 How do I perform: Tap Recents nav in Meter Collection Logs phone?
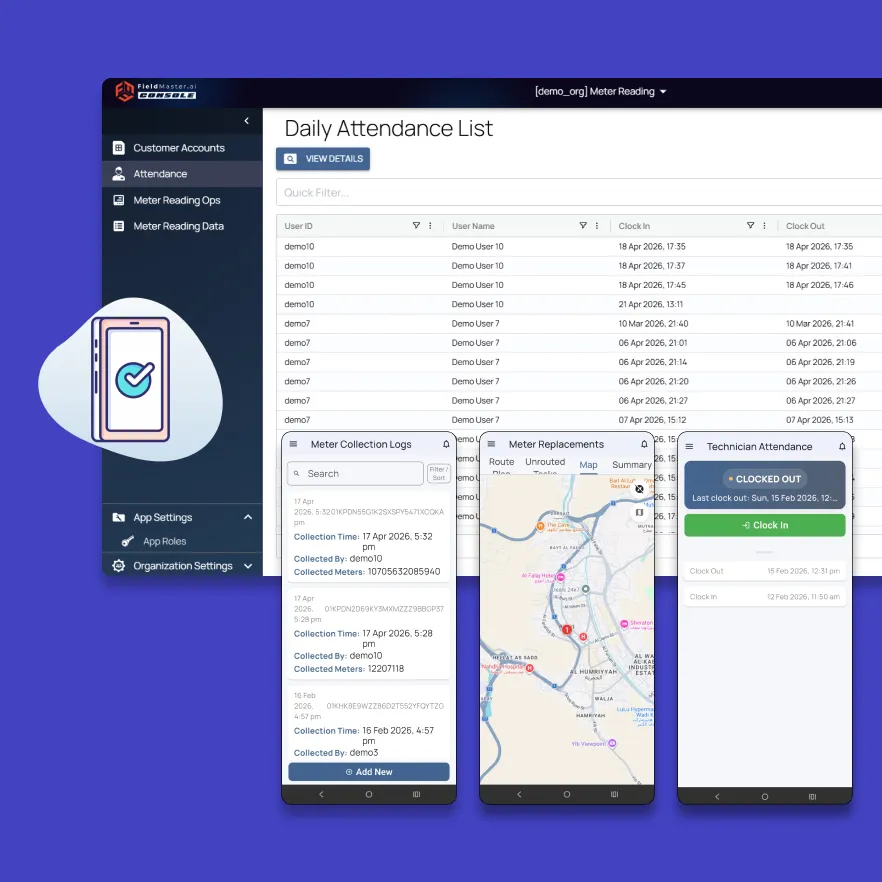click(417, 794)
